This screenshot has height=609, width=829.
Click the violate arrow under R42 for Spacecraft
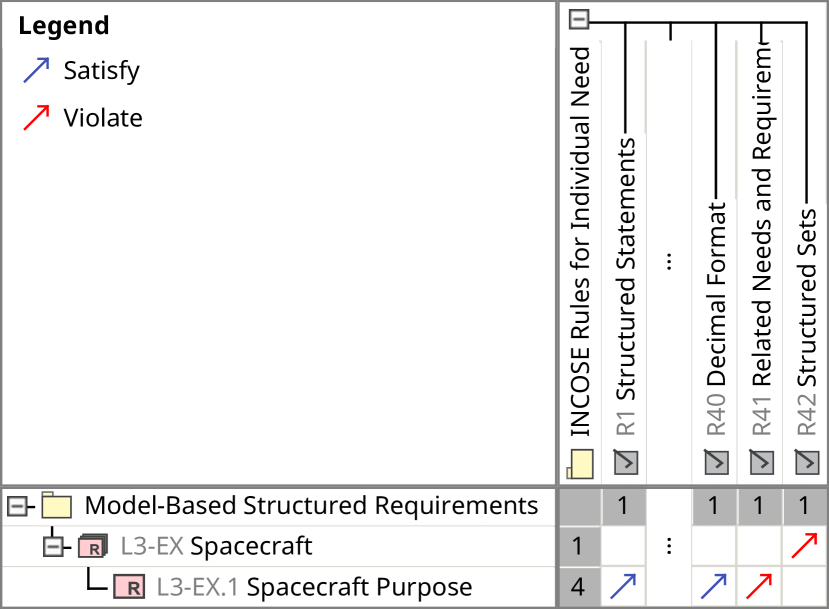(806, 546)
